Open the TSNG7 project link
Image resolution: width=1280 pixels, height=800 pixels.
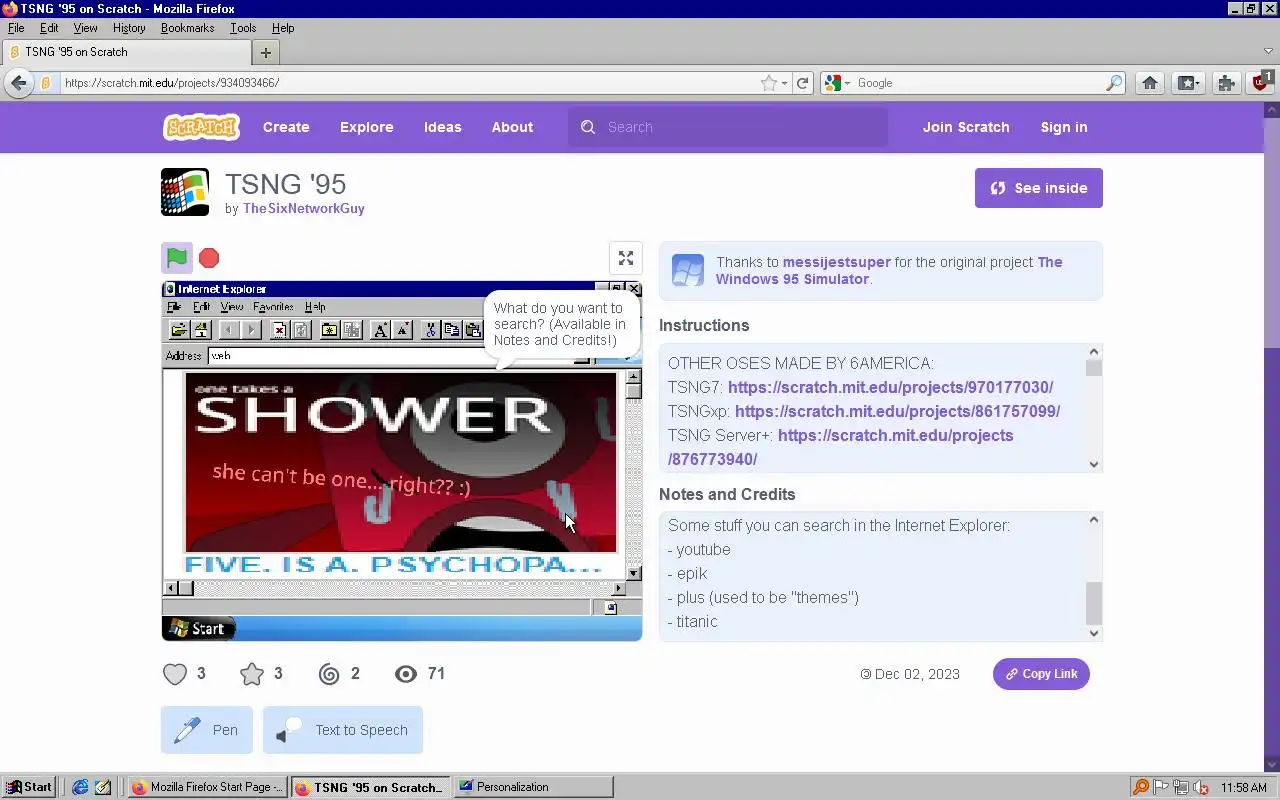coord(890,387)
